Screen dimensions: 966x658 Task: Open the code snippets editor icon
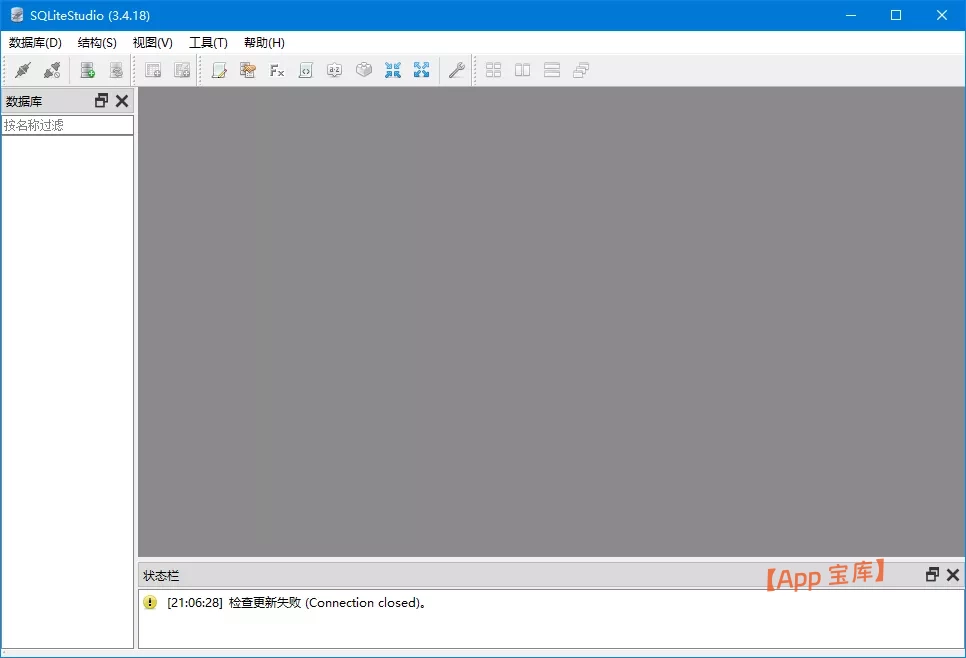[x=306, y=70]
